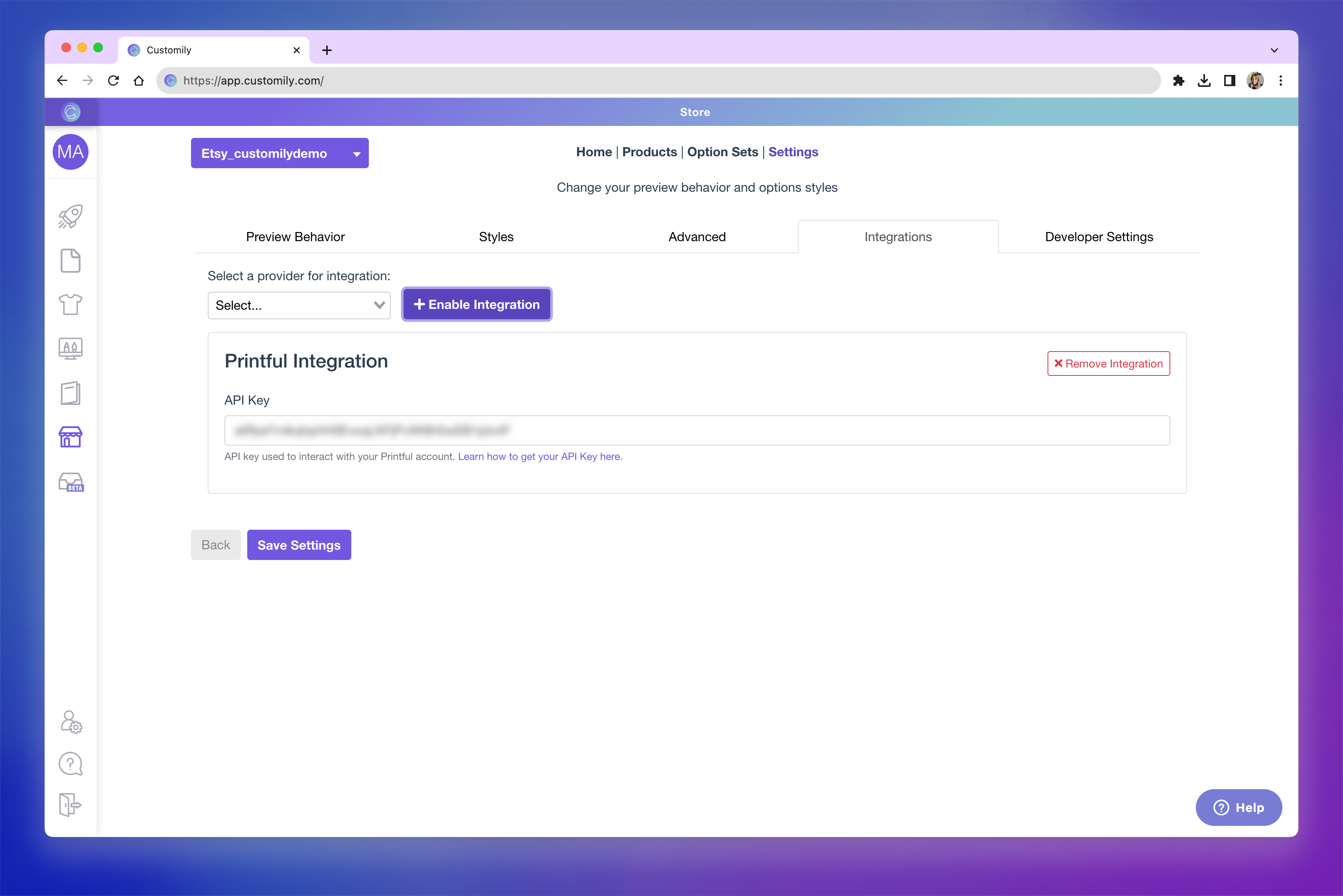
Task: Select the t-shirt products icon
Action: coord(70,304)
